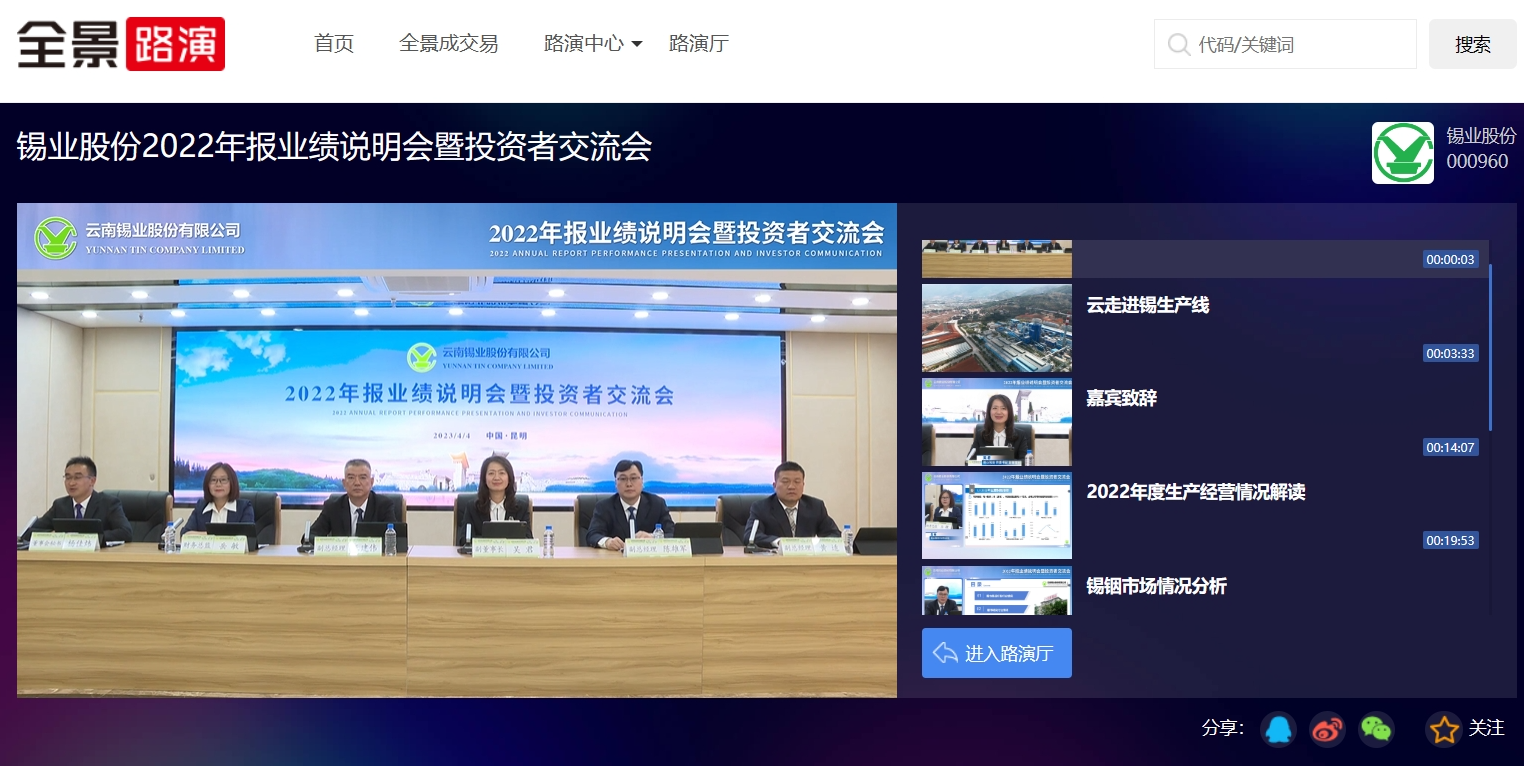Click the 锡业股份 company name link

[x=1481, y=136]
